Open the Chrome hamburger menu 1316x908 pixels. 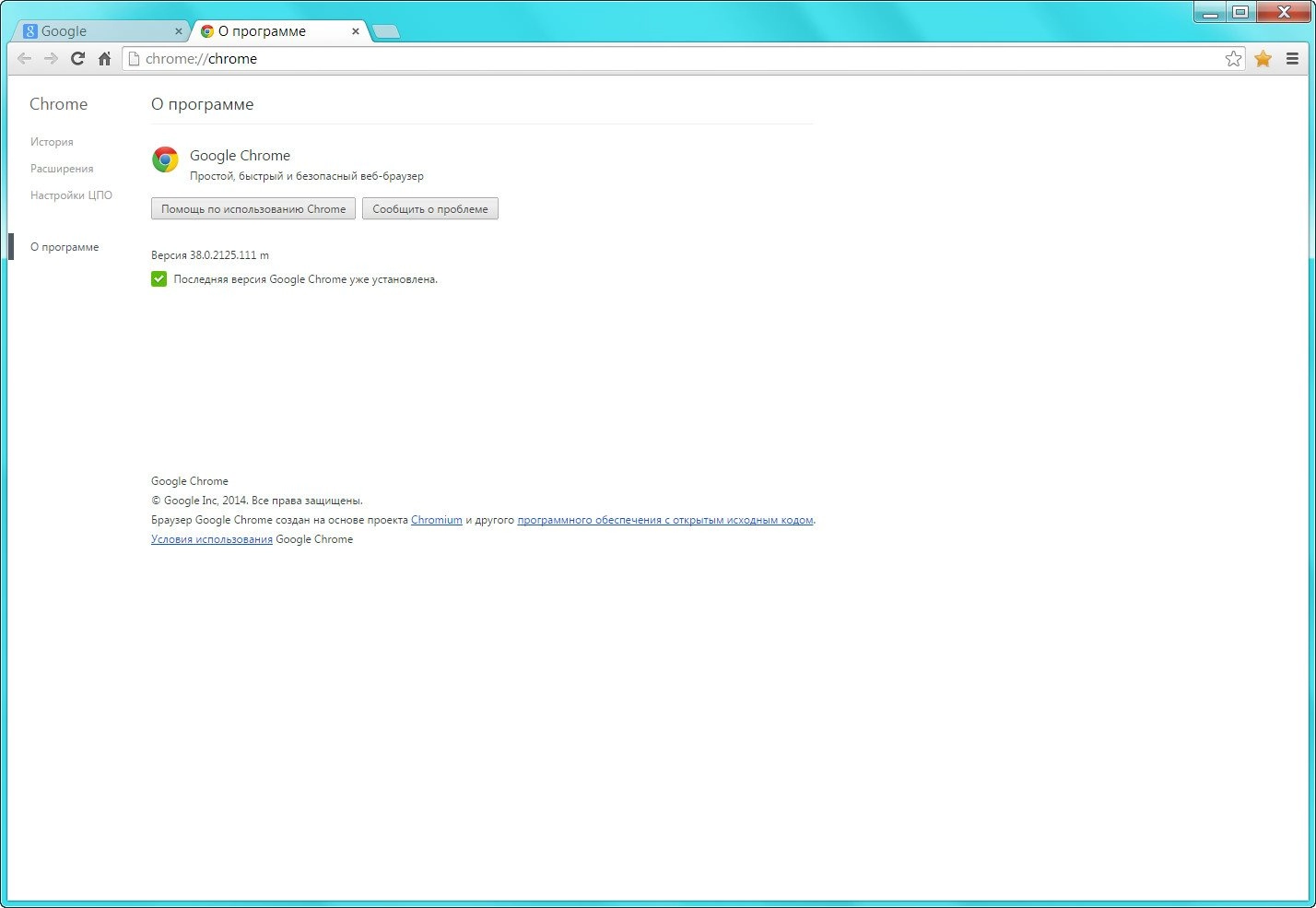click(1292, 59)
